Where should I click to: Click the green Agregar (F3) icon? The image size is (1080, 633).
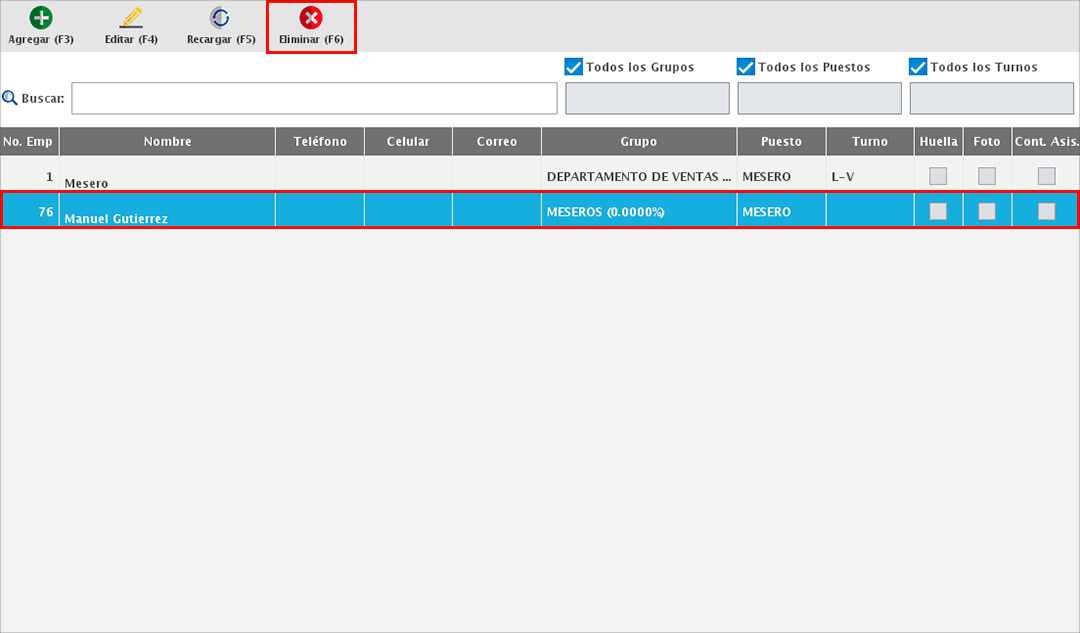(x=41, y=18)
